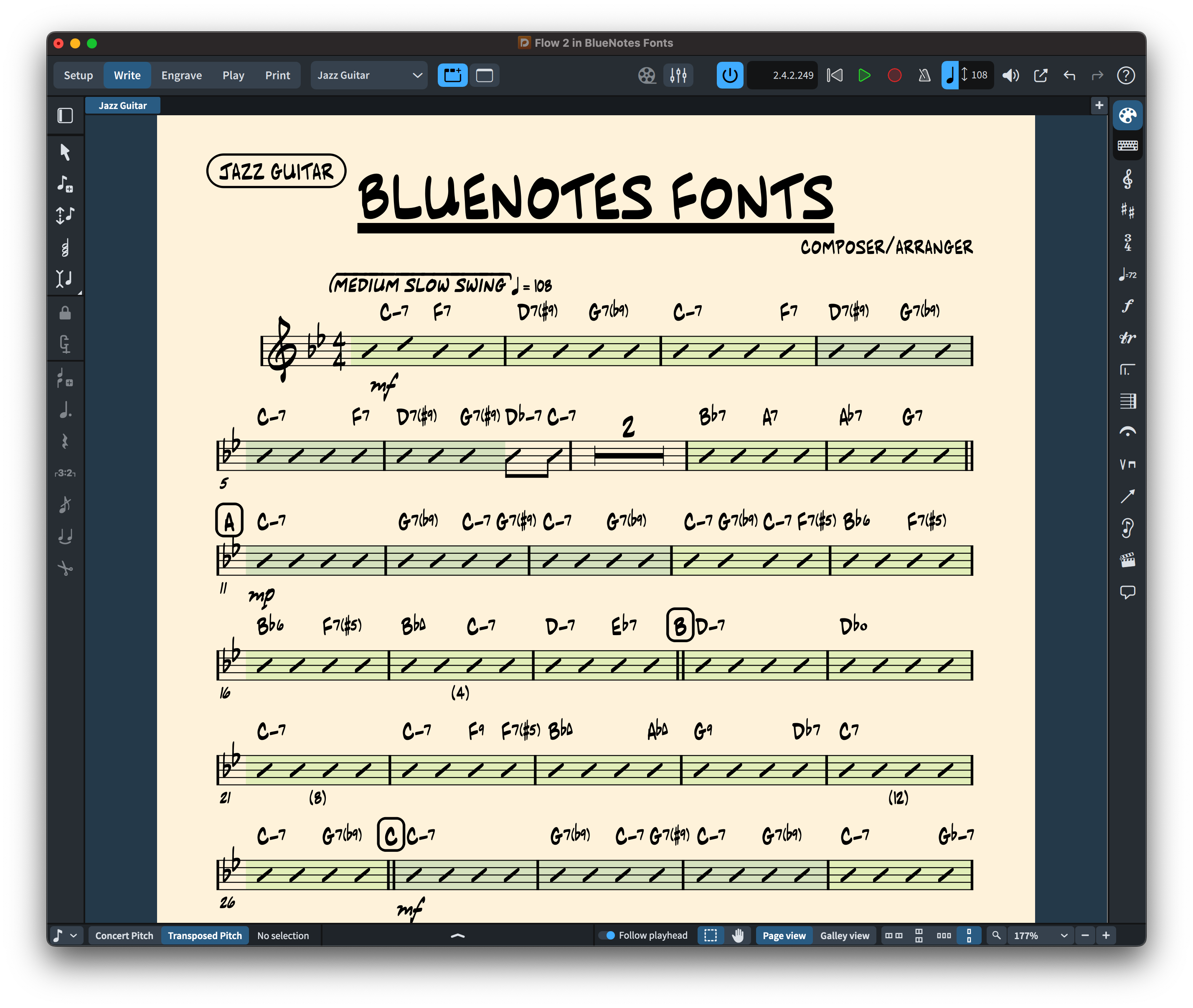
Task: Open video panel clapperboard icon
Action: pos(1127,560)
